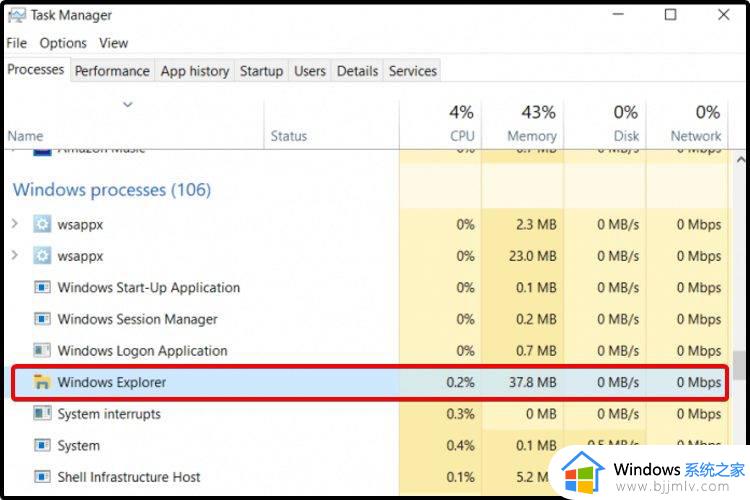Open the Options menu

(x=63, y=43)
